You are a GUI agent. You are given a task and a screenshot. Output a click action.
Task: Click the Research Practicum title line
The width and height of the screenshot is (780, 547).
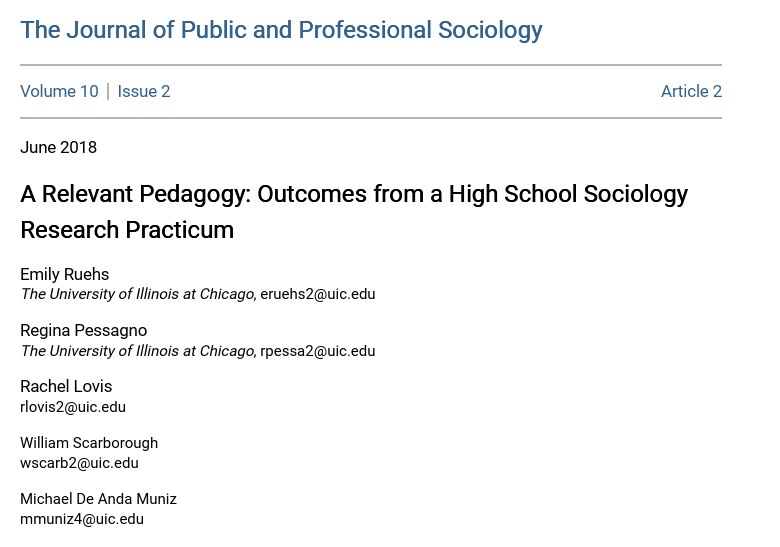127,230
